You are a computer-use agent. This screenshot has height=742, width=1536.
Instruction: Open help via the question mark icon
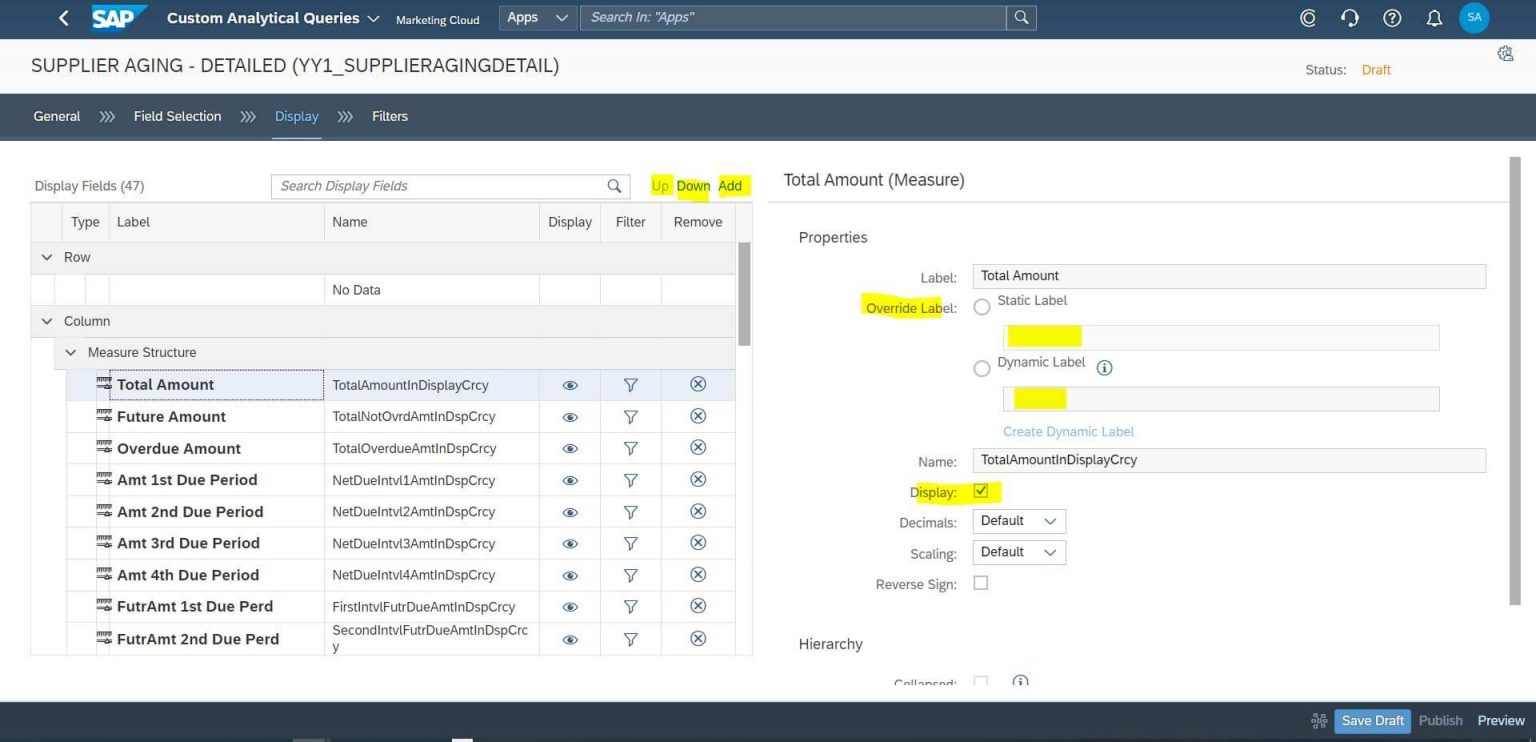pyautogui.click(x=1392, y=17)
